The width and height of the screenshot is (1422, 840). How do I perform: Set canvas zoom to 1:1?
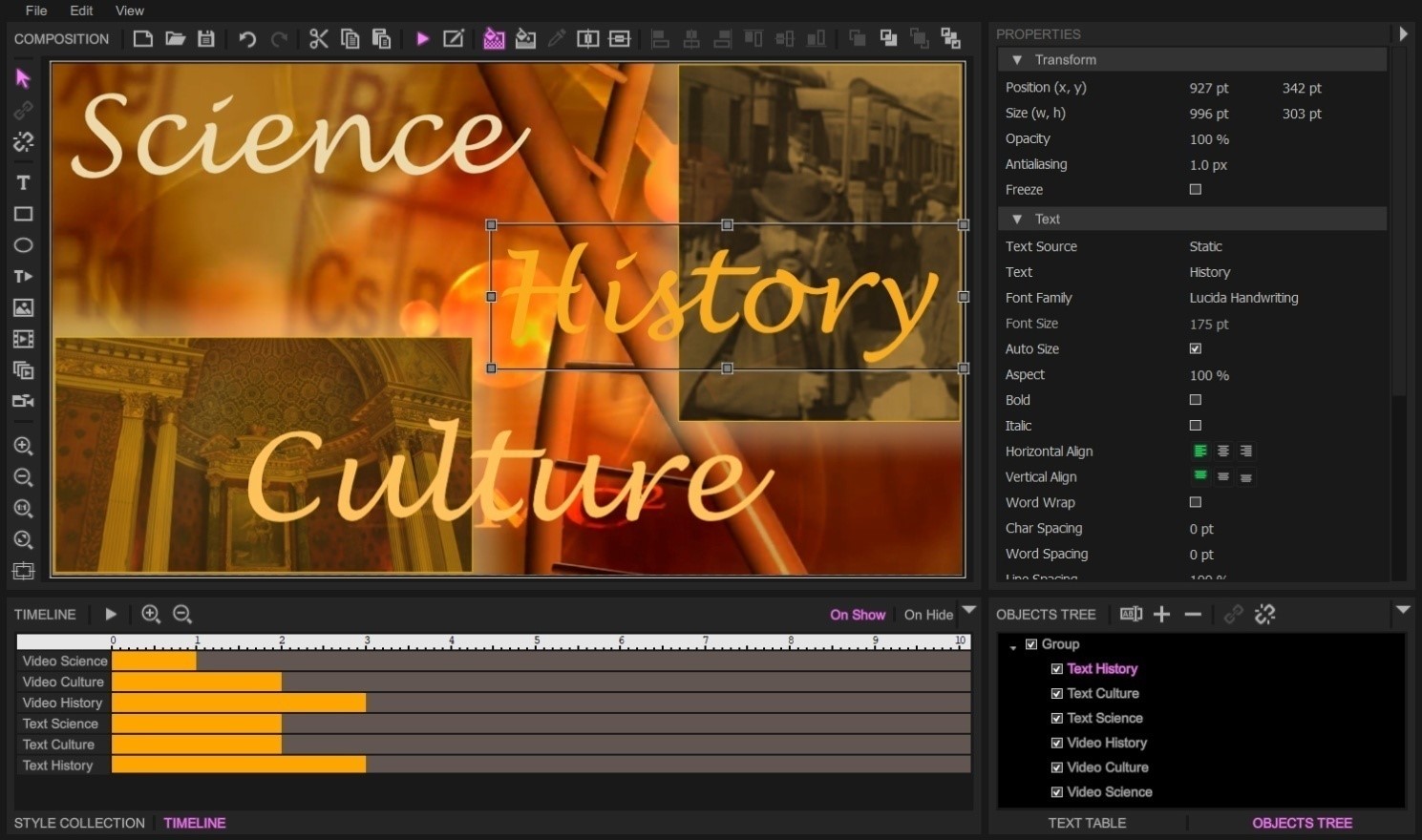click(x=23, y=509)
